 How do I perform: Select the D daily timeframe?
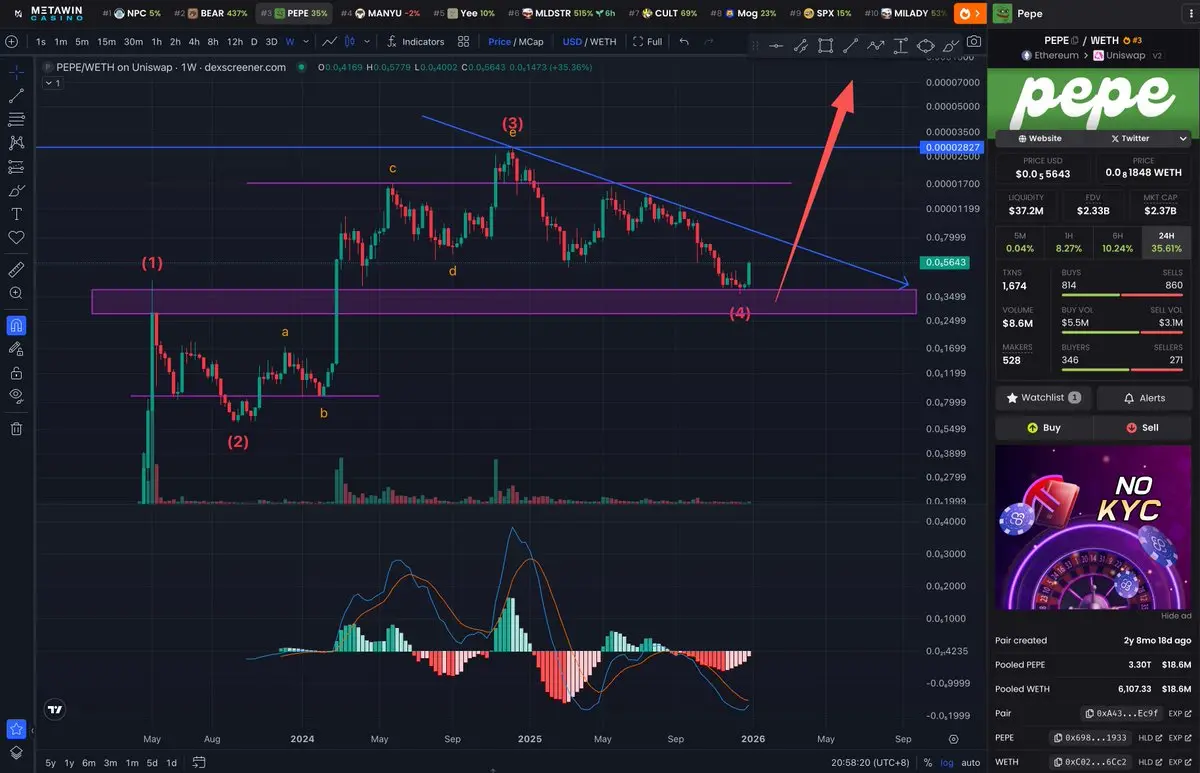click(254, 42)
